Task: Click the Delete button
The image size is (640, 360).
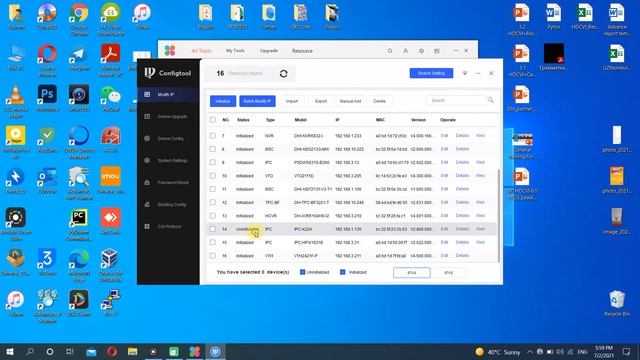Action: (380, 101)
